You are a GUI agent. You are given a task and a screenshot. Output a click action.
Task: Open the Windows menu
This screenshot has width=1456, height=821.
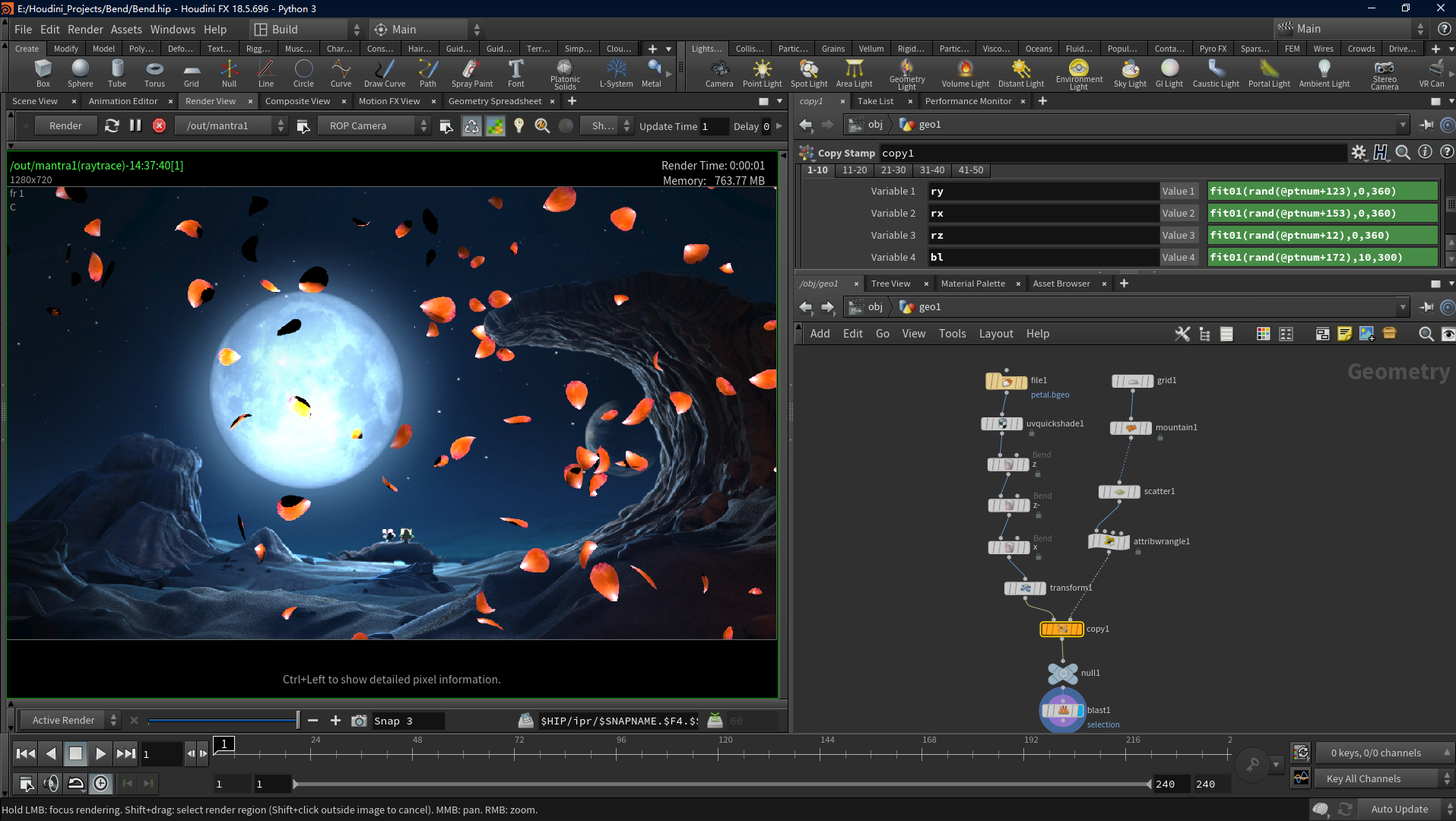click(x=173, y=29)
